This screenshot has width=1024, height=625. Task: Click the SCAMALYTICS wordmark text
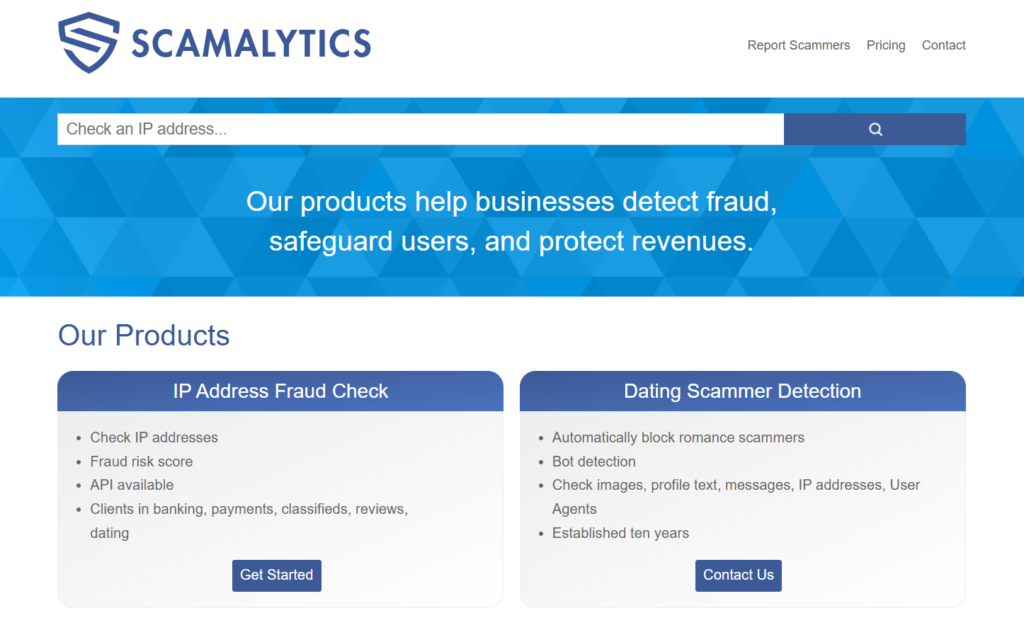pyautogui.click(x=251, y=43)
